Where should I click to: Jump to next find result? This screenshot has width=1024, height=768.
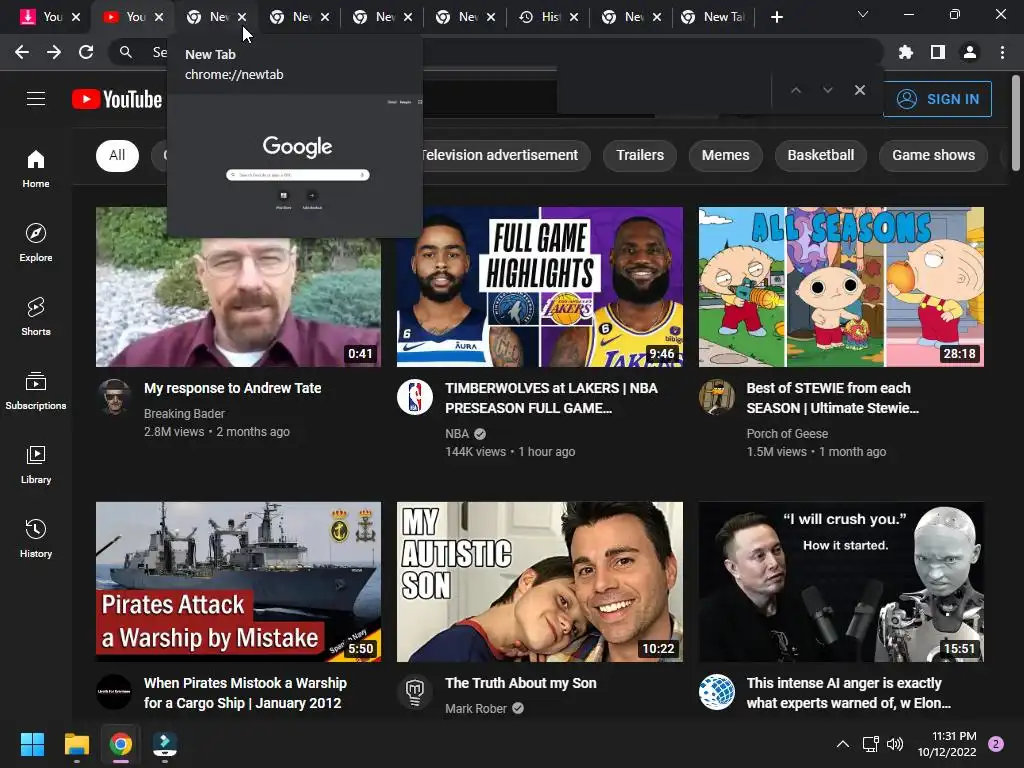[827, 90]
